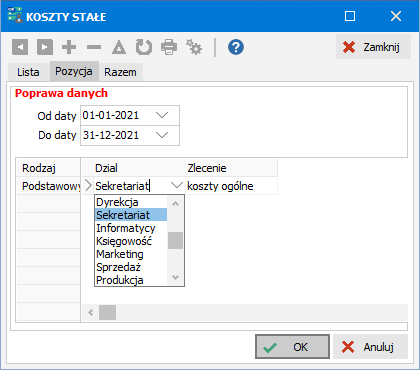420x370 pixels.
Task: Print using the printer icon
Action: point(169,47)
